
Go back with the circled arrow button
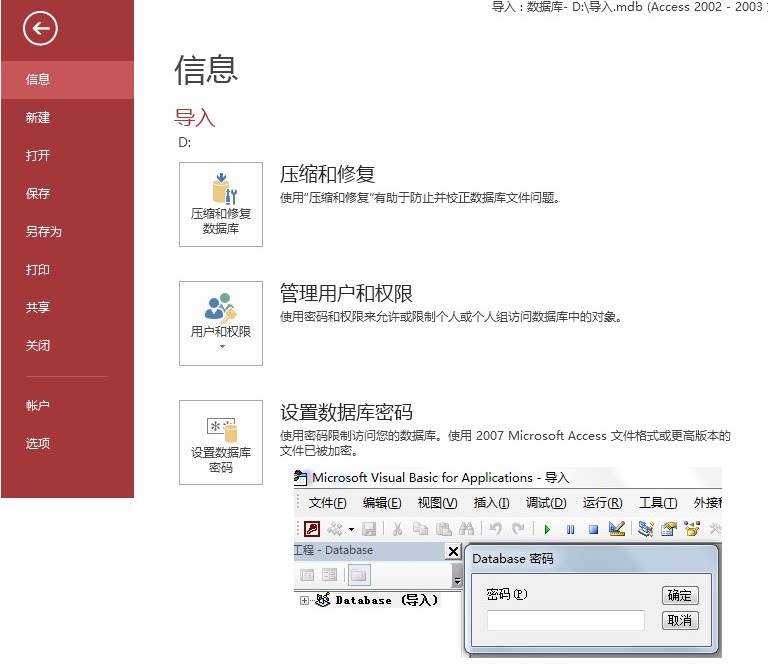[40, 28]
